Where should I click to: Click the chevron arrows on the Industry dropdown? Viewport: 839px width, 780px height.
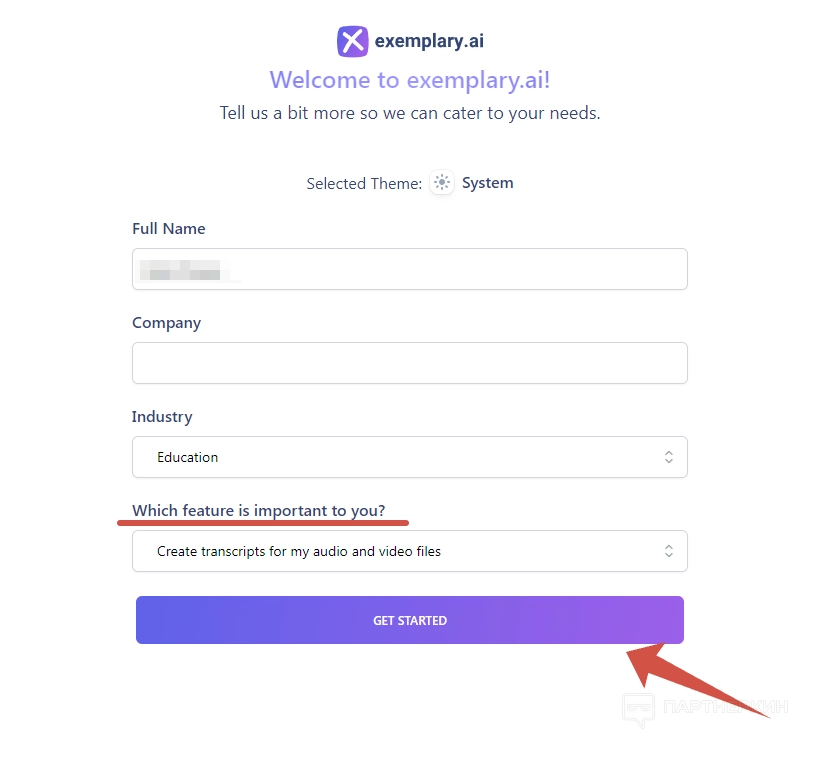pyautogui.click(x=668, y=457)
